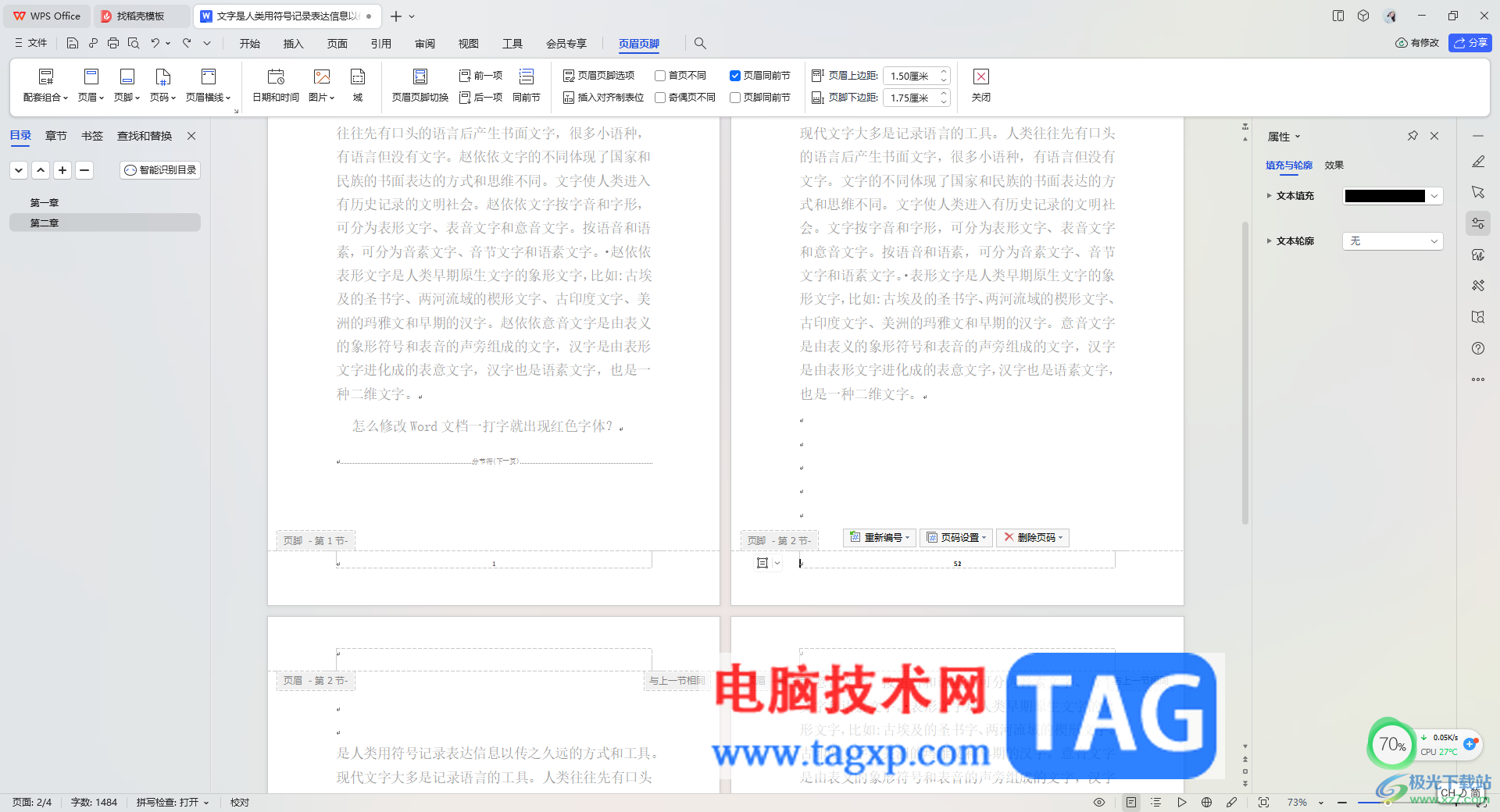Viewport: 1500px width, 812px height.
Task: Open the Review (审阅) ribbon tab
Action: pos(425,43)
